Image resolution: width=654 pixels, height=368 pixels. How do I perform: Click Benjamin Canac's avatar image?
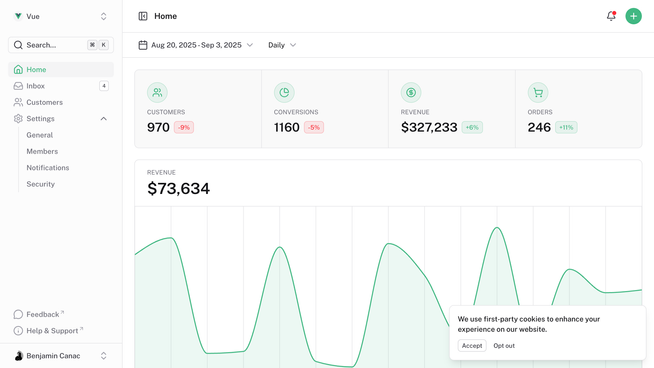[x=18, y=355]
